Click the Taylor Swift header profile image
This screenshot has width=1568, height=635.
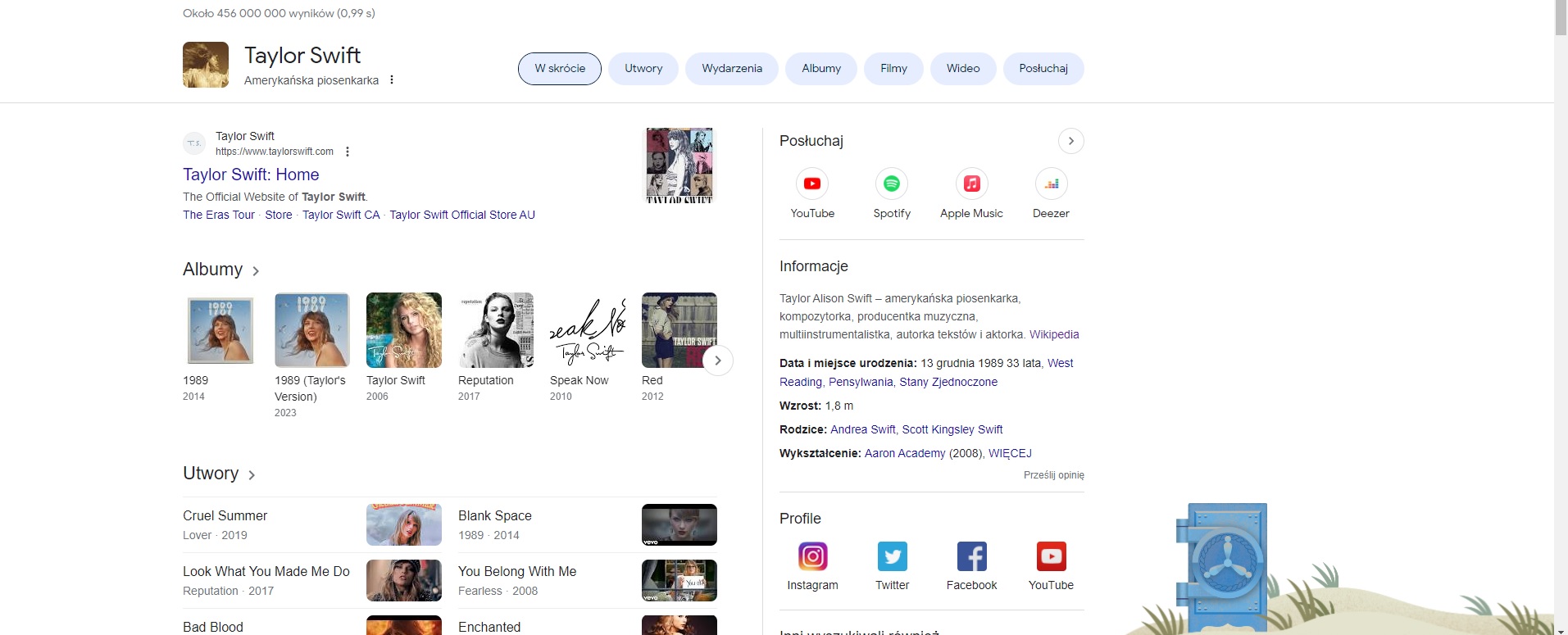(x=206, y=65)
